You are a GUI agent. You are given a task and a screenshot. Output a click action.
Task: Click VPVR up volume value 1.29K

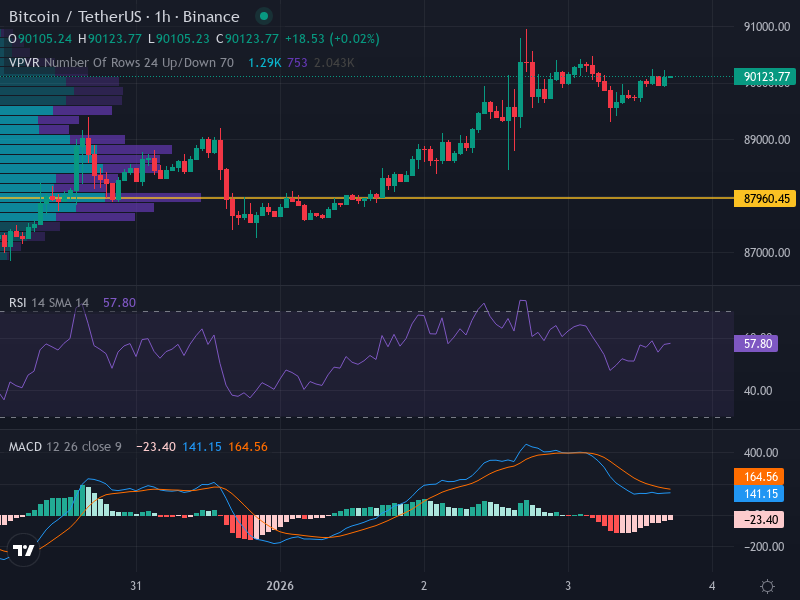coord(264,62)
